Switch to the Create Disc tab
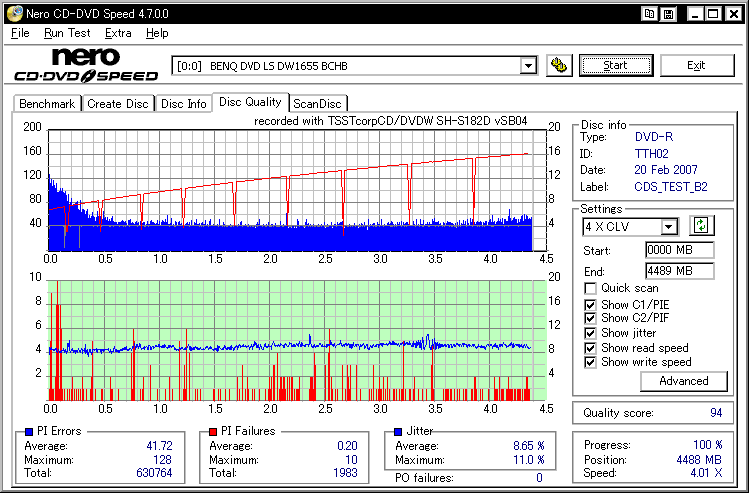This screenshot has width=749, height=493. pos(118,104)
